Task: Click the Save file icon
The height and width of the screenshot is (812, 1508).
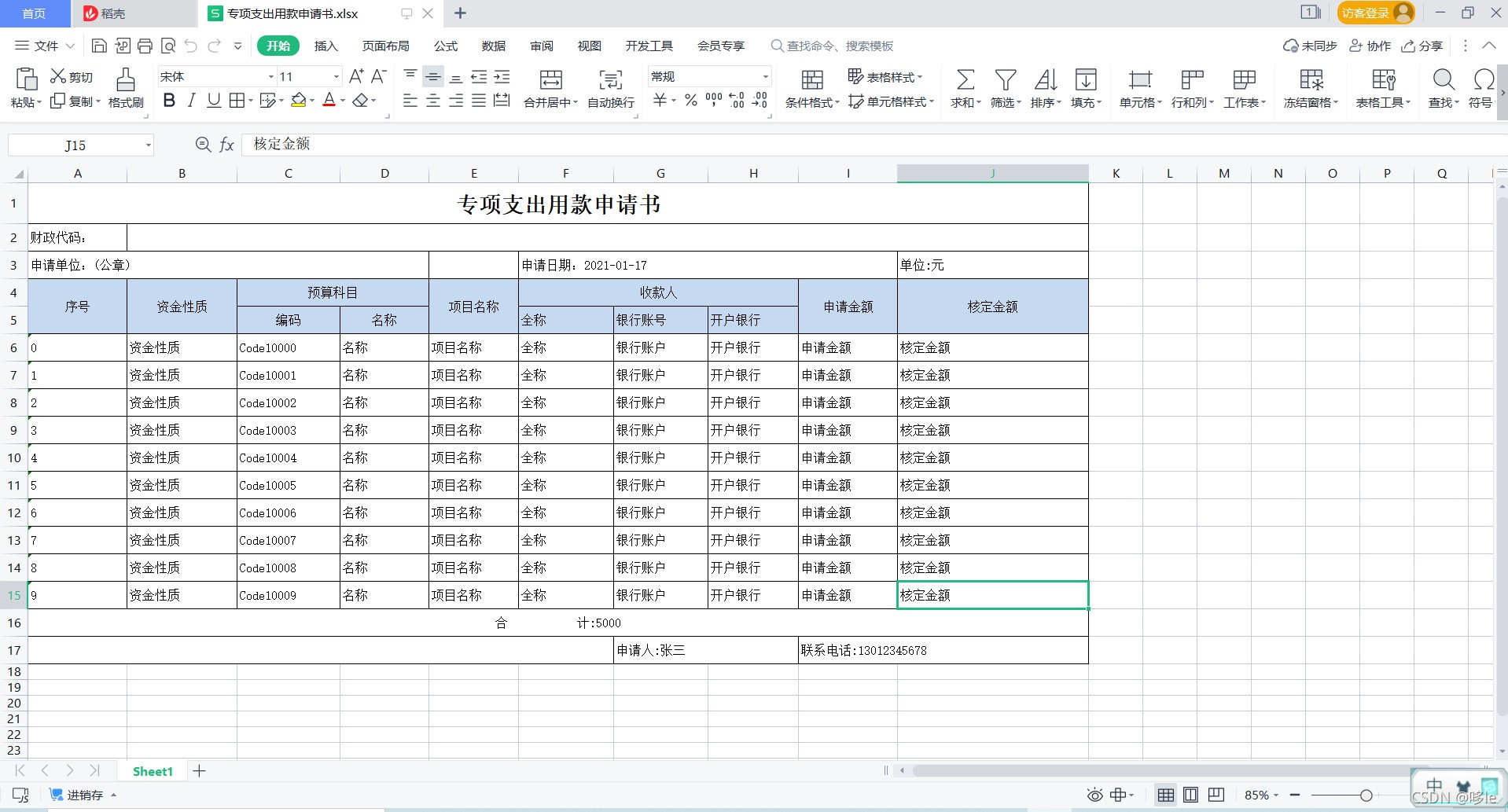Action: (99, 46)
